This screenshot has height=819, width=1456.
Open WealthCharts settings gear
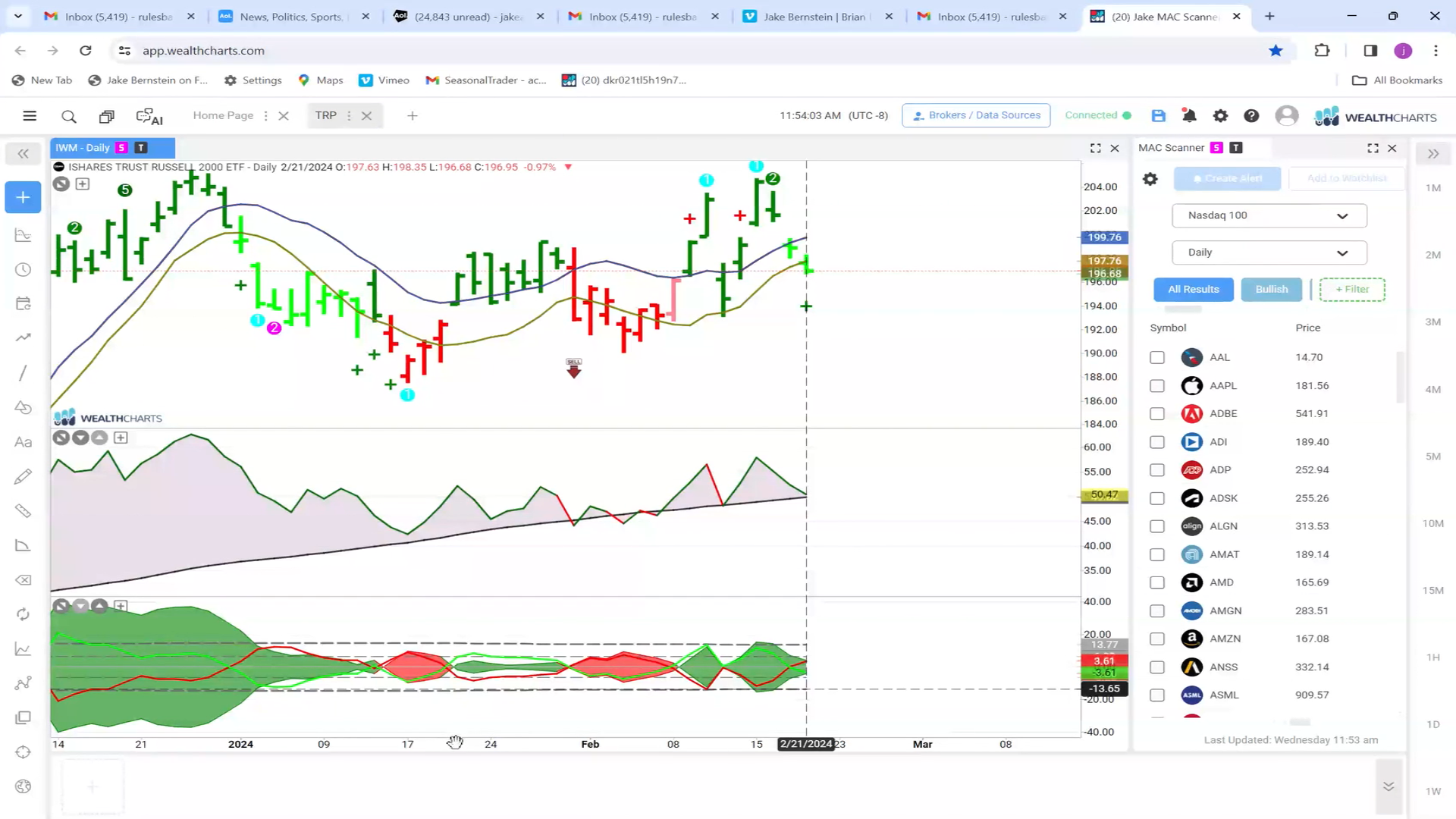click(x=1220, y=115)
